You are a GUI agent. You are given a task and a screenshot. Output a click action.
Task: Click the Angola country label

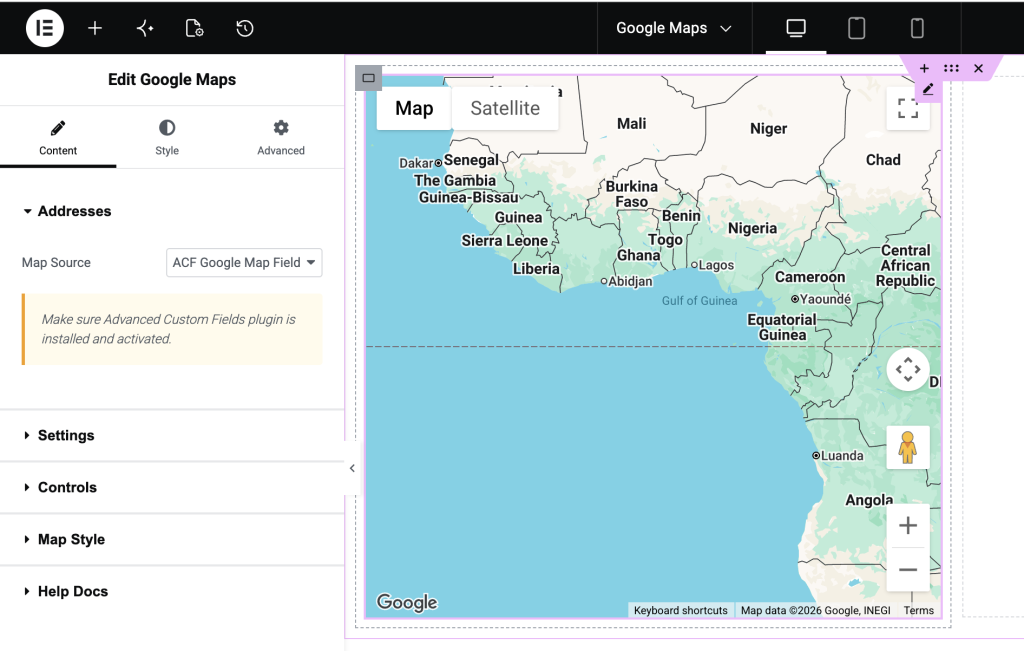869,500
